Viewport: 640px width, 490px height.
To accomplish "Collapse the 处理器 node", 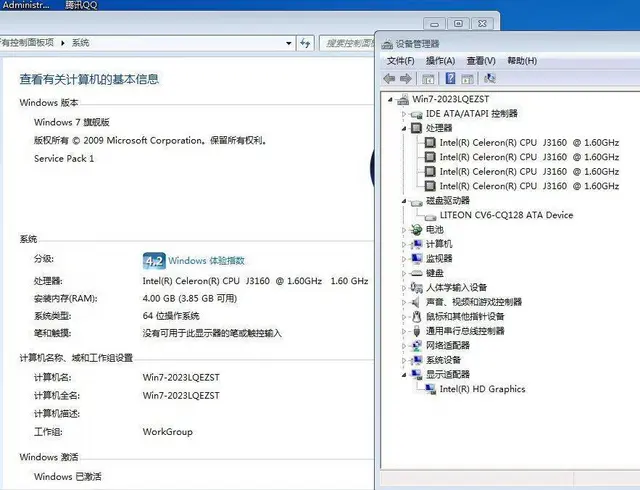I will coord(404,128).
